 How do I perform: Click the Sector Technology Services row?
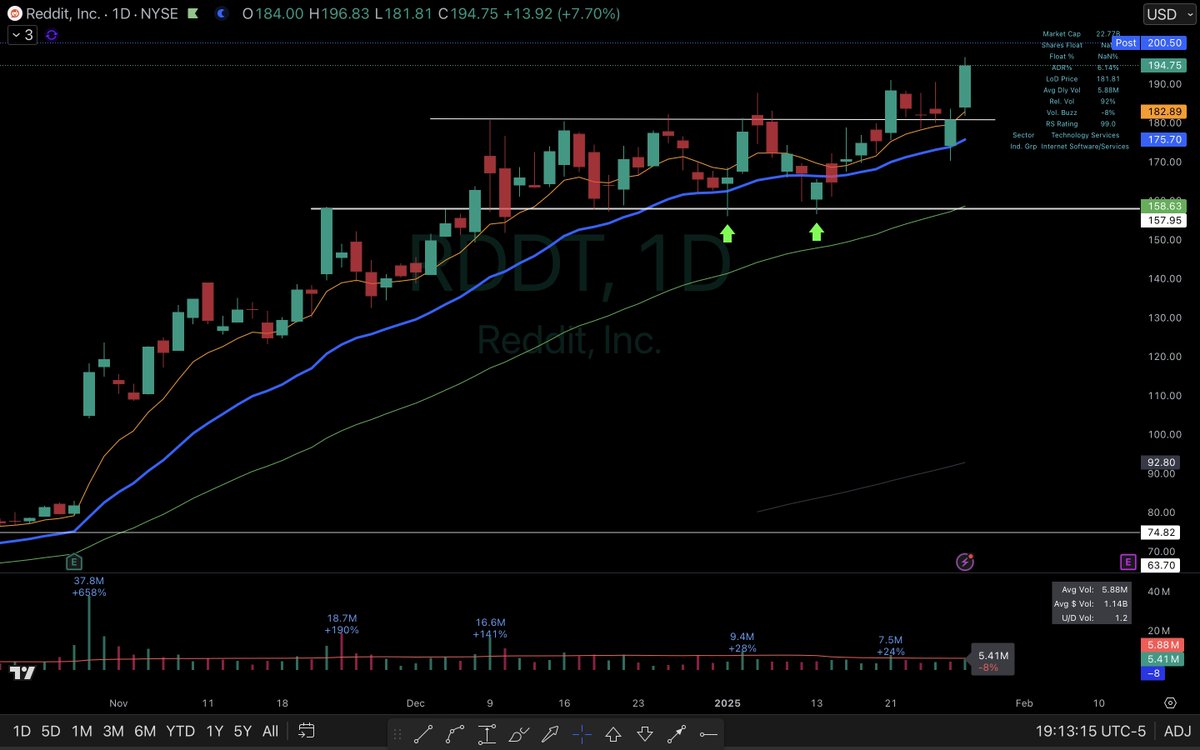[x=1066, y=135]
